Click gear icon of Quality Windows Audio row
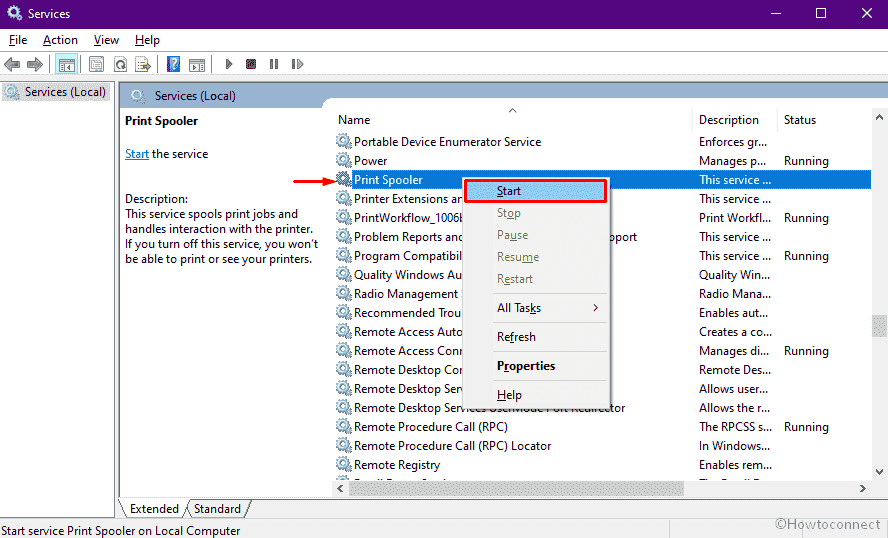 click(343, 274)
